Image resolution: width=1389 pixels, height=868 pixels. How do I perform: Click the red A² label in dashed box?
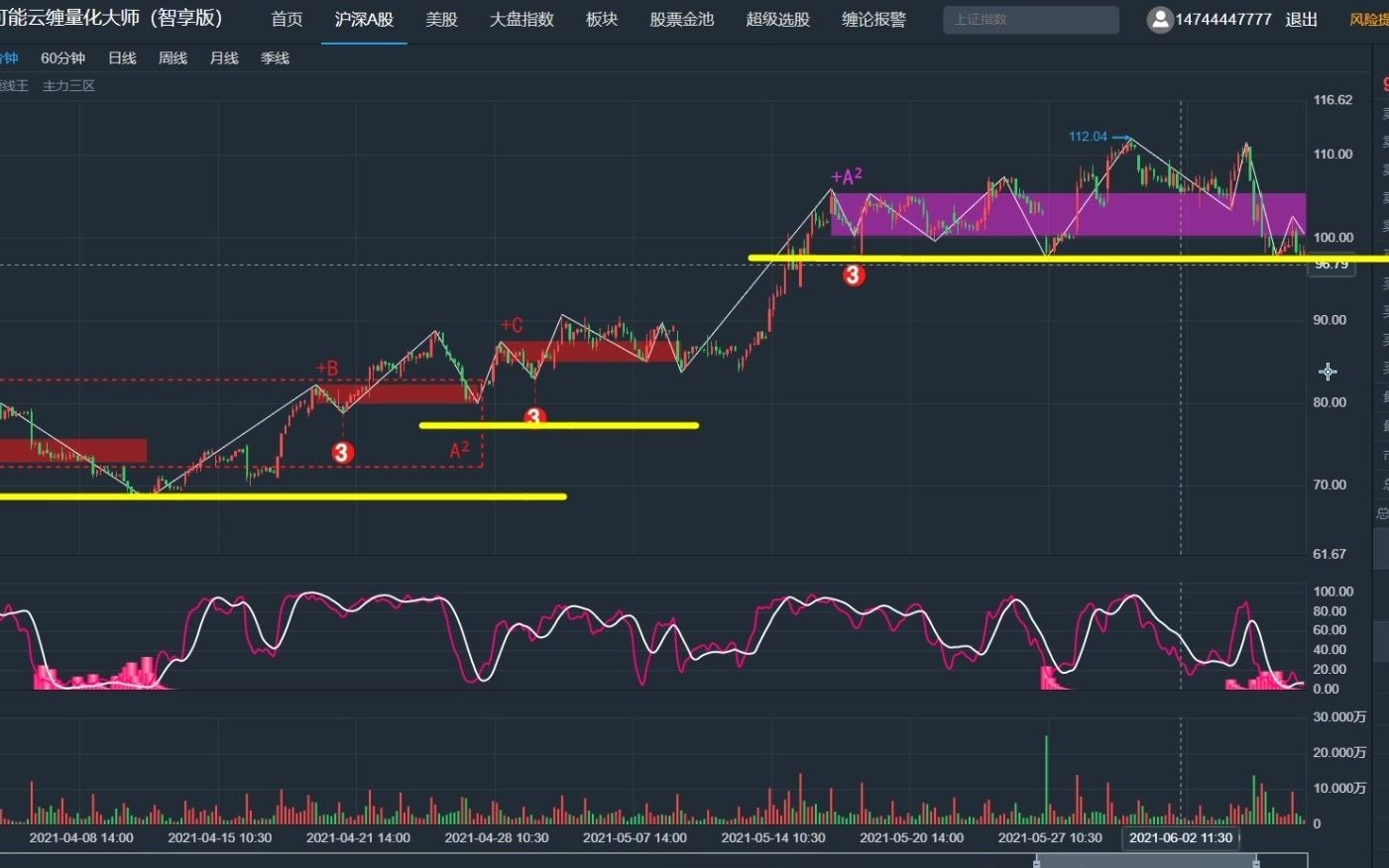(x=460, y=451)
